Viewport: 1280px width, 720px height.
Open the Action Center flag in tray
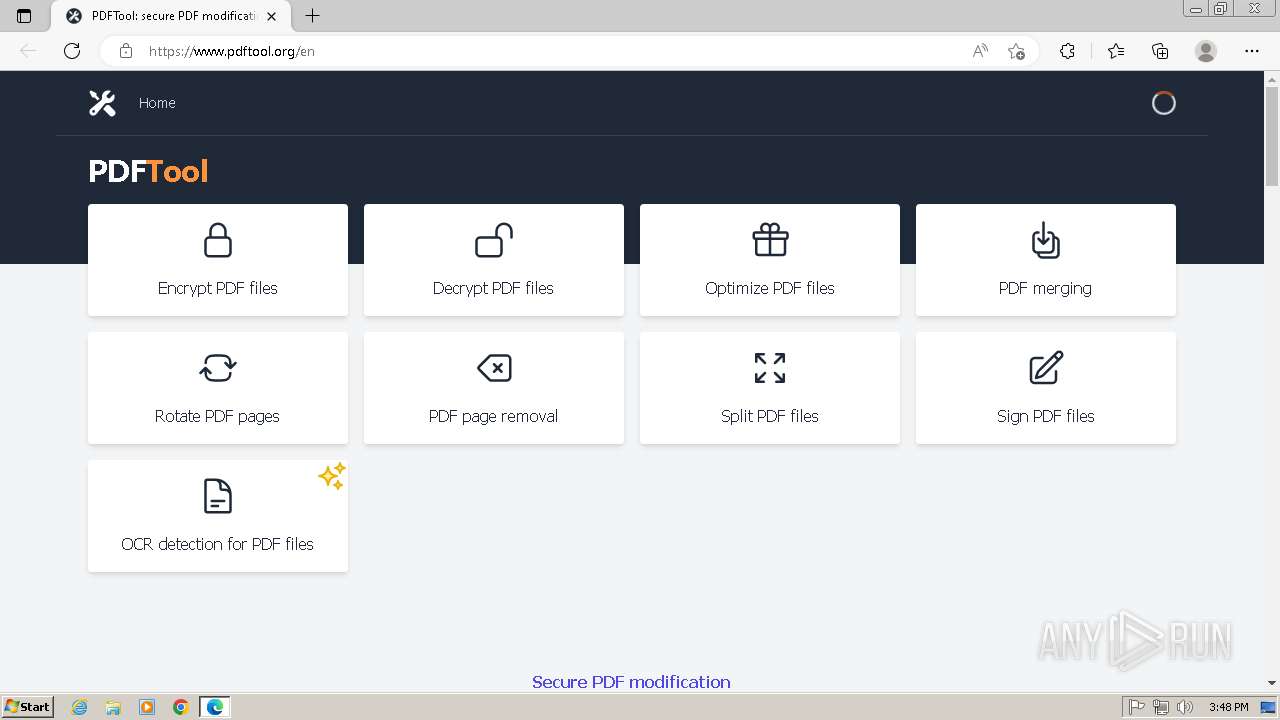[x=1137, y=707]
